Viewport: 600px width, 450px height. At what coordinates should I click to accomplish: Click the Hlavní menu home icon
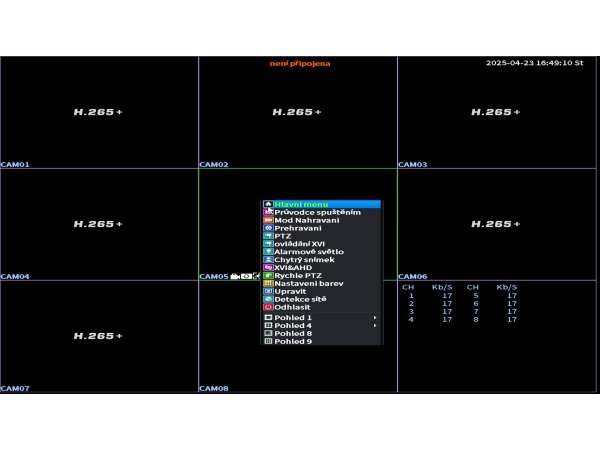point(268,205)
